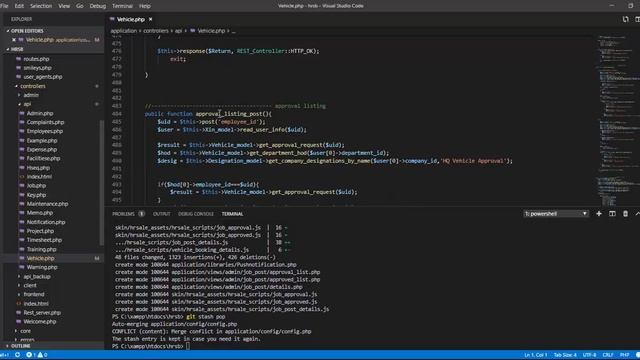Viewport: 640px width, 360px height.
Task: Open Memo.php file
Action: pos(40,213)
